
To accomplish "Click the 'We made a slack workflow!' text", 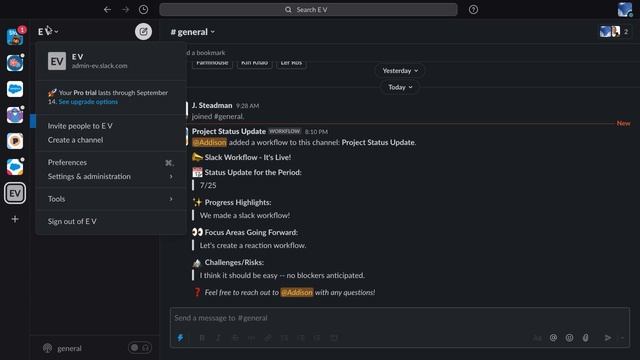I will [245, 215].
